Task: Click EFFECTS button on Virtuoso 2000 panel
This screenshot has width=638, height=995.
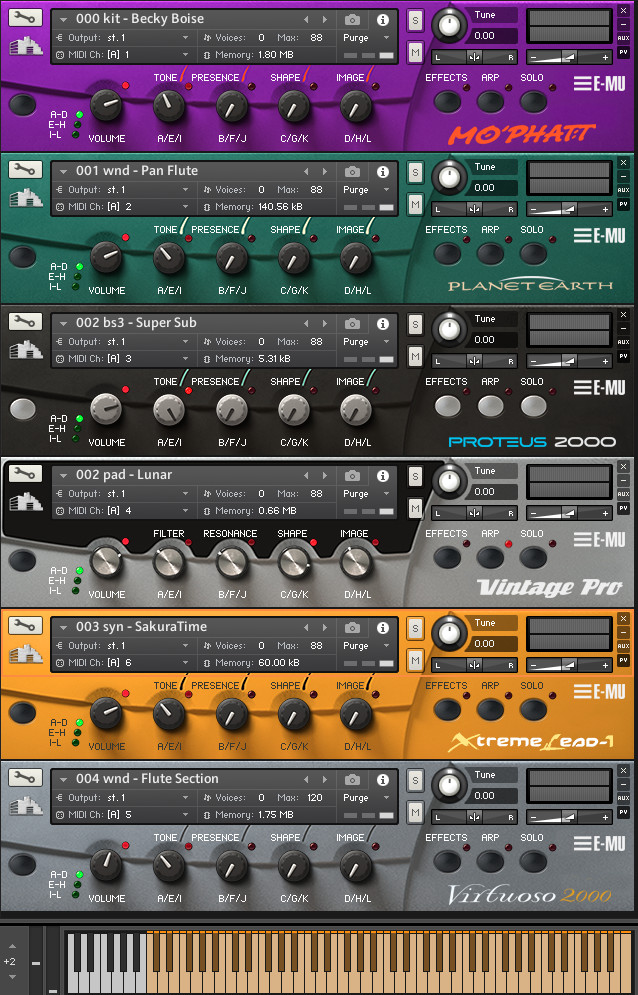Action: coord(447,862)
